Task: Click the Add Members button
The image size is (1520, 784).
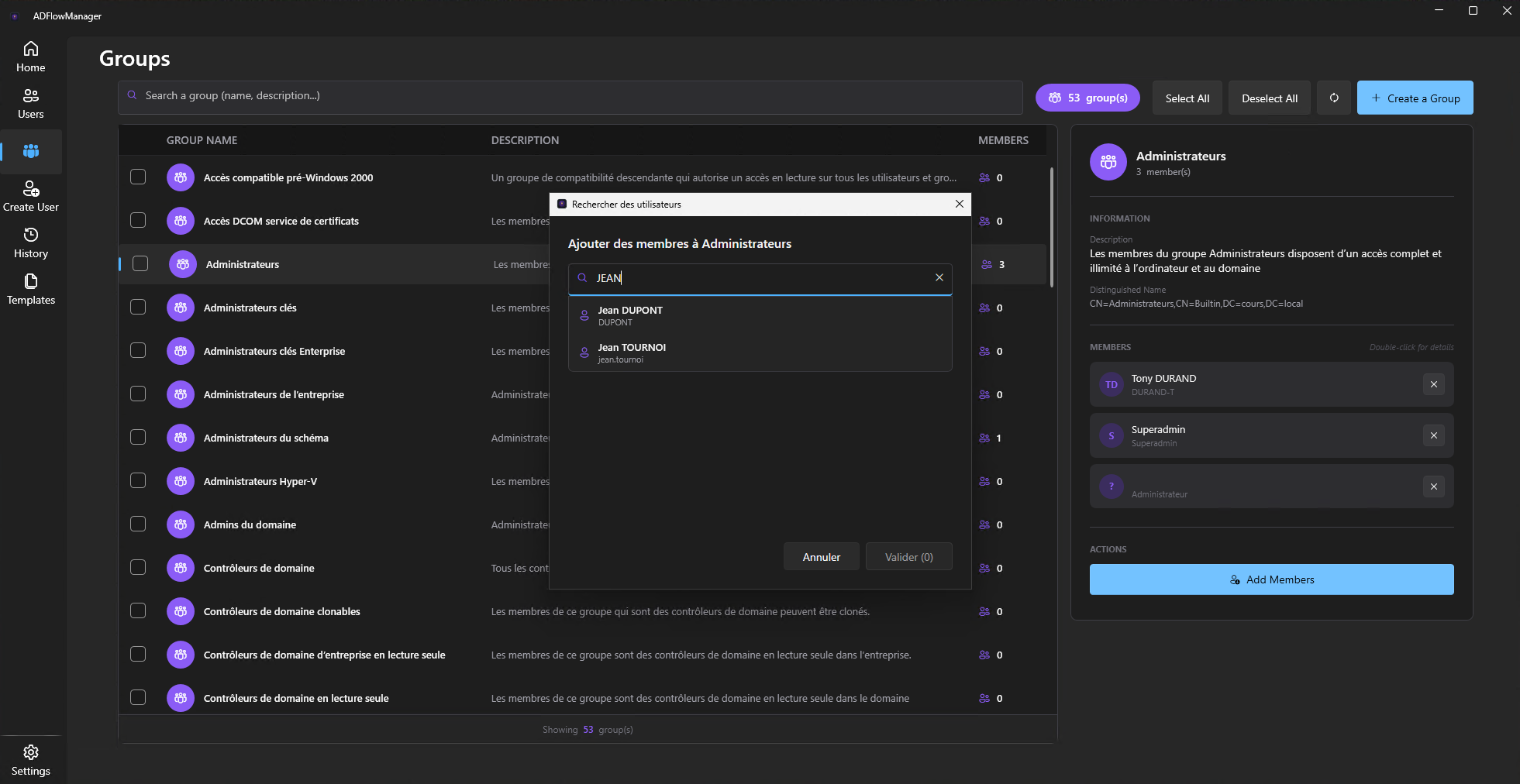Action: point(1271,579)
